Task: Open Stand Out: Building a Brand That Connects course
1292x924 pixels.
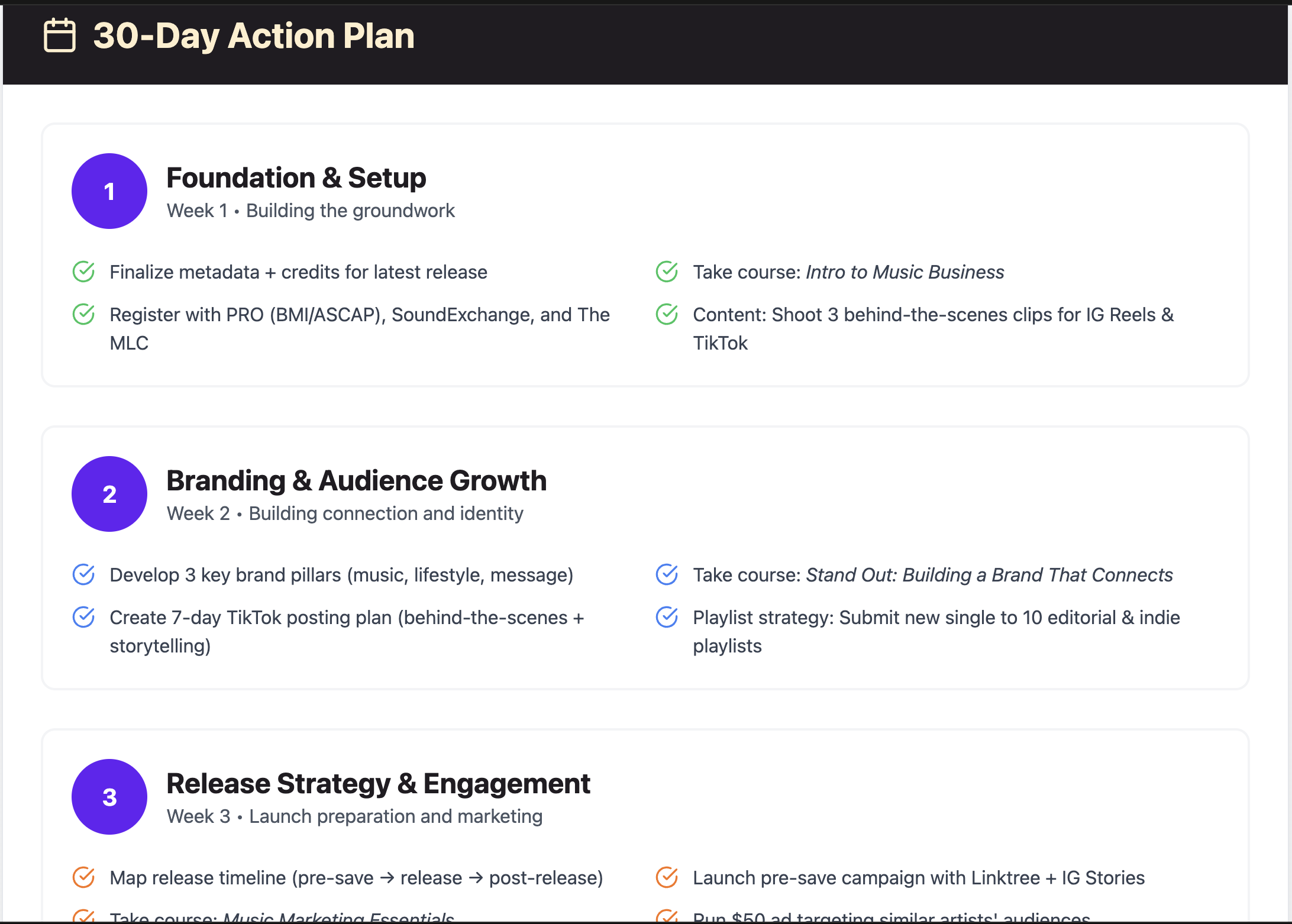Action: 989,575
